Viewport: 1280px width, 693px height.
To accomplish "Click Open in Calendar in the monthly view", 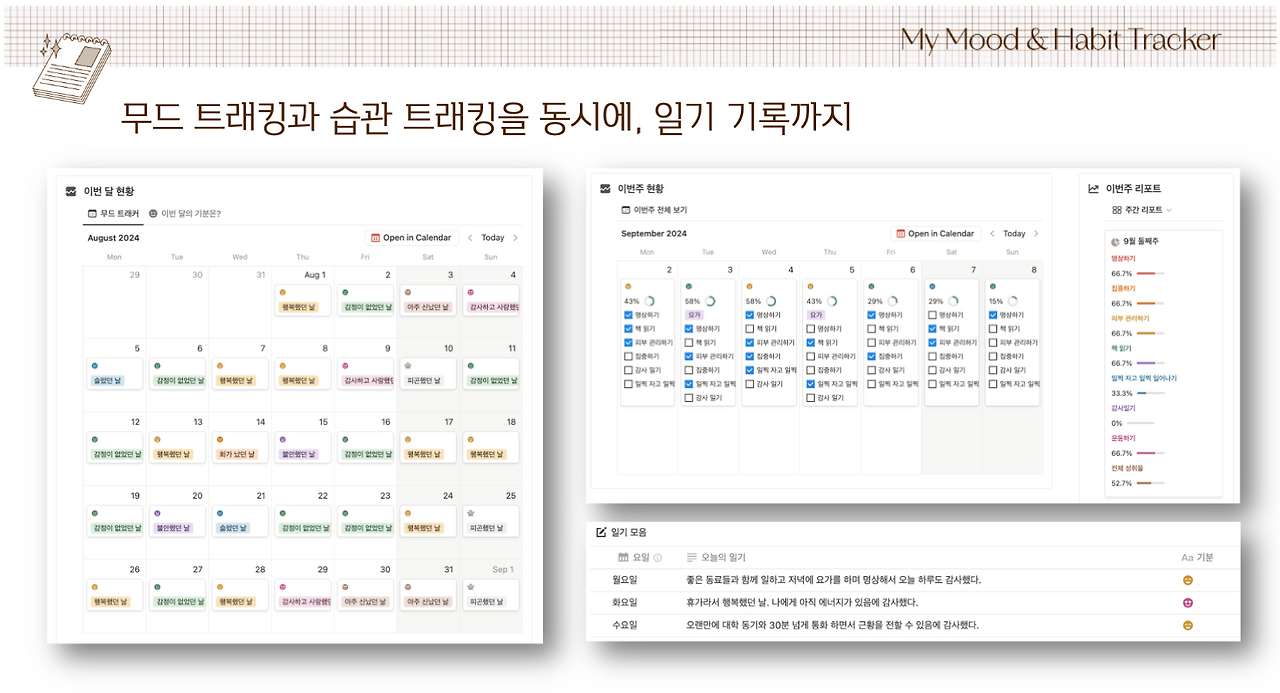I will coord(411,238).
